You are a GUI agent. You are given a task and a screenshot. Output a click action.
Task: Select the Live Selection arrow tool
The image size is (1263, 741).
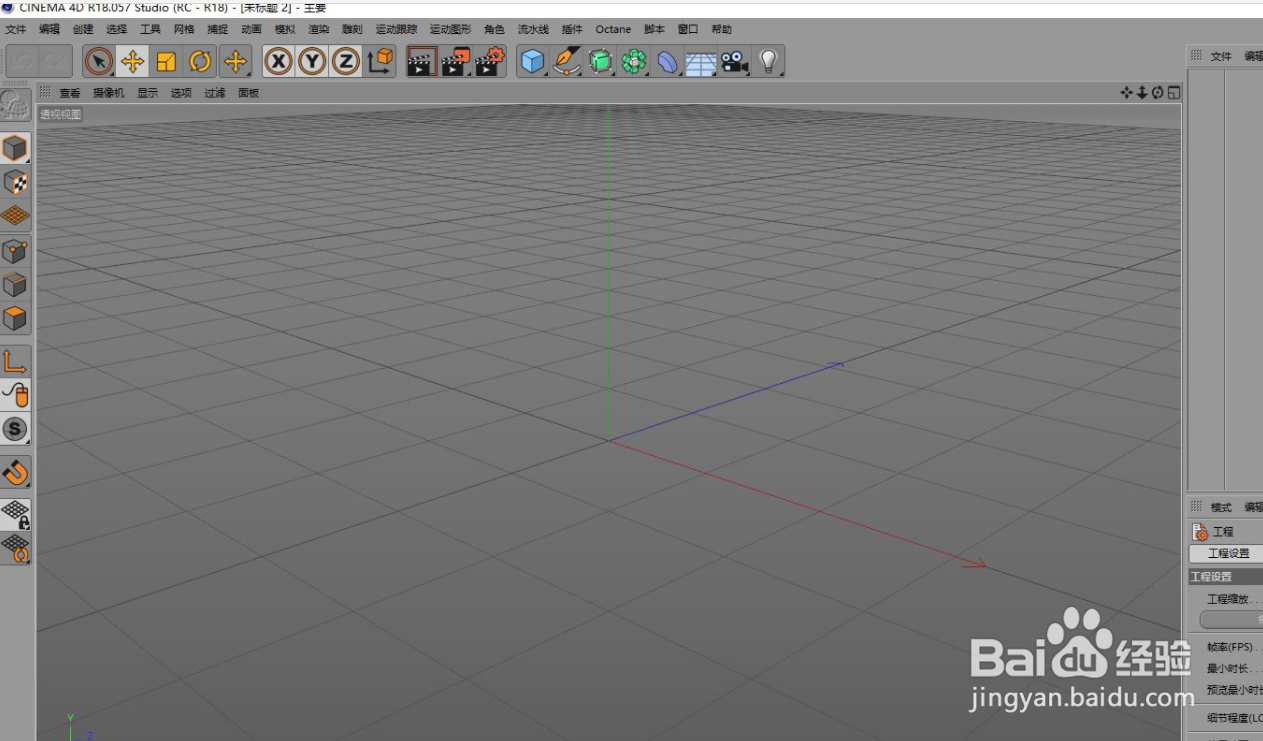coord(98,62)
